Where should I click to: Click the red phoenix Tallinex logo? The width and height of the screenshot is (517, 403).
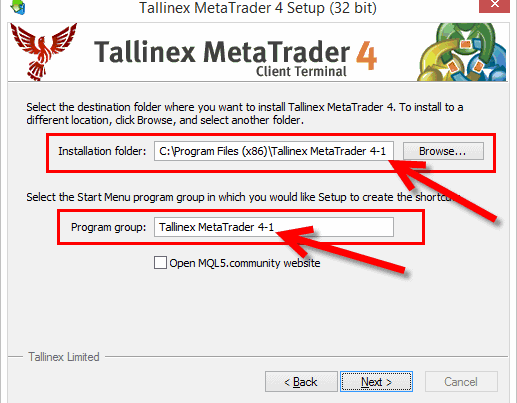coord(43,52)
